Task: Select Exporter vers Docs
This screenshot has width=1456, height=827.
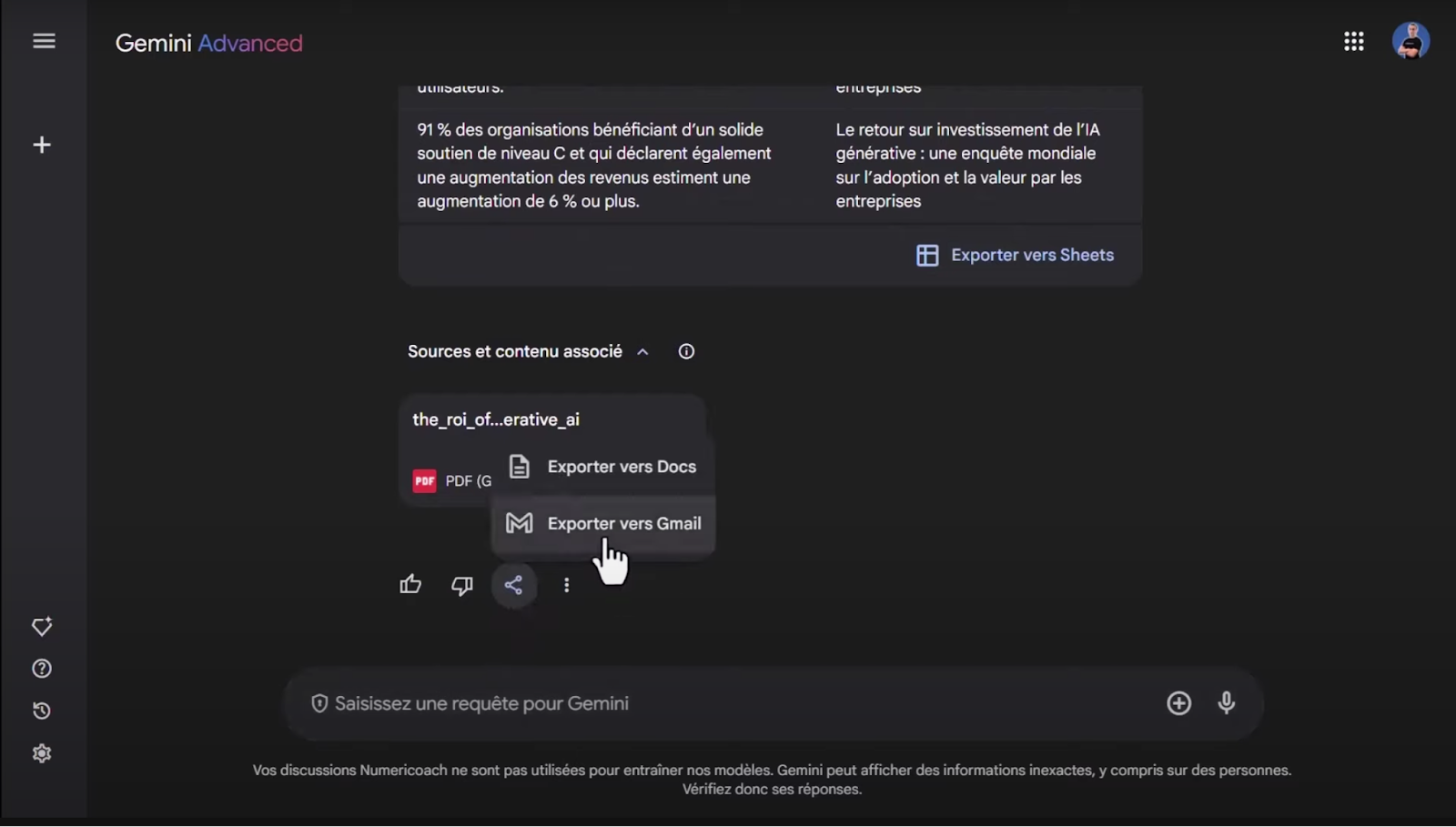Action: (x=603, y=467)
